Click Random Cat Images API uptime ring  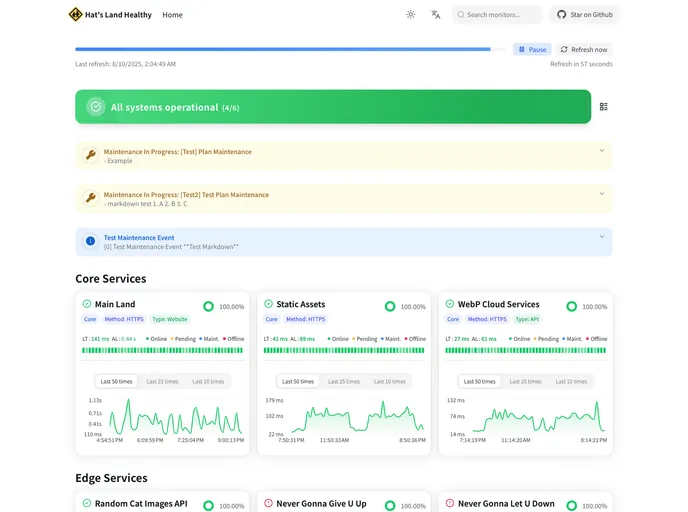208,506
